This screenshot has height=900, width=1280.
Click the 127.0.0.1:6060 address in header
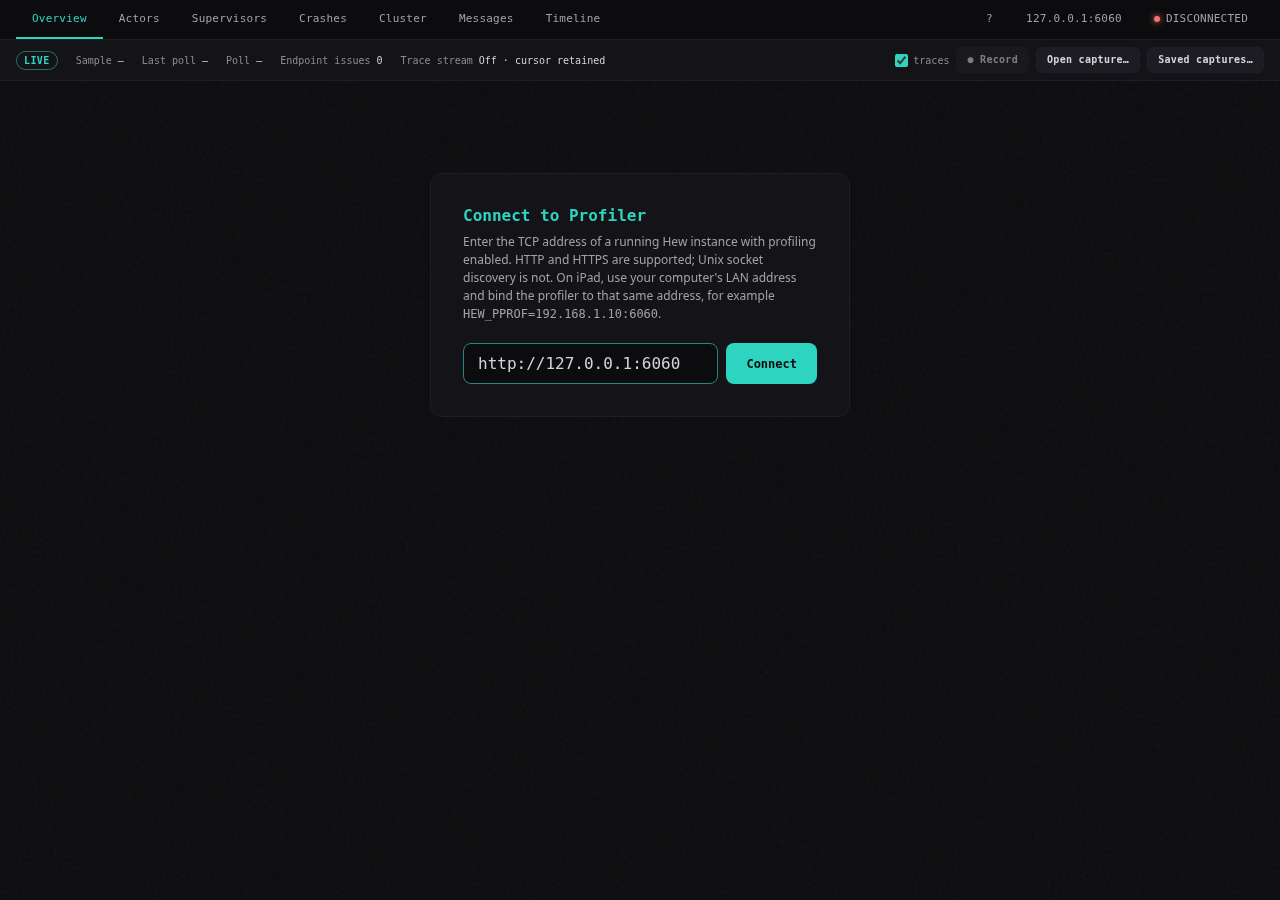pyautogui.click(x=1074, y=19)
